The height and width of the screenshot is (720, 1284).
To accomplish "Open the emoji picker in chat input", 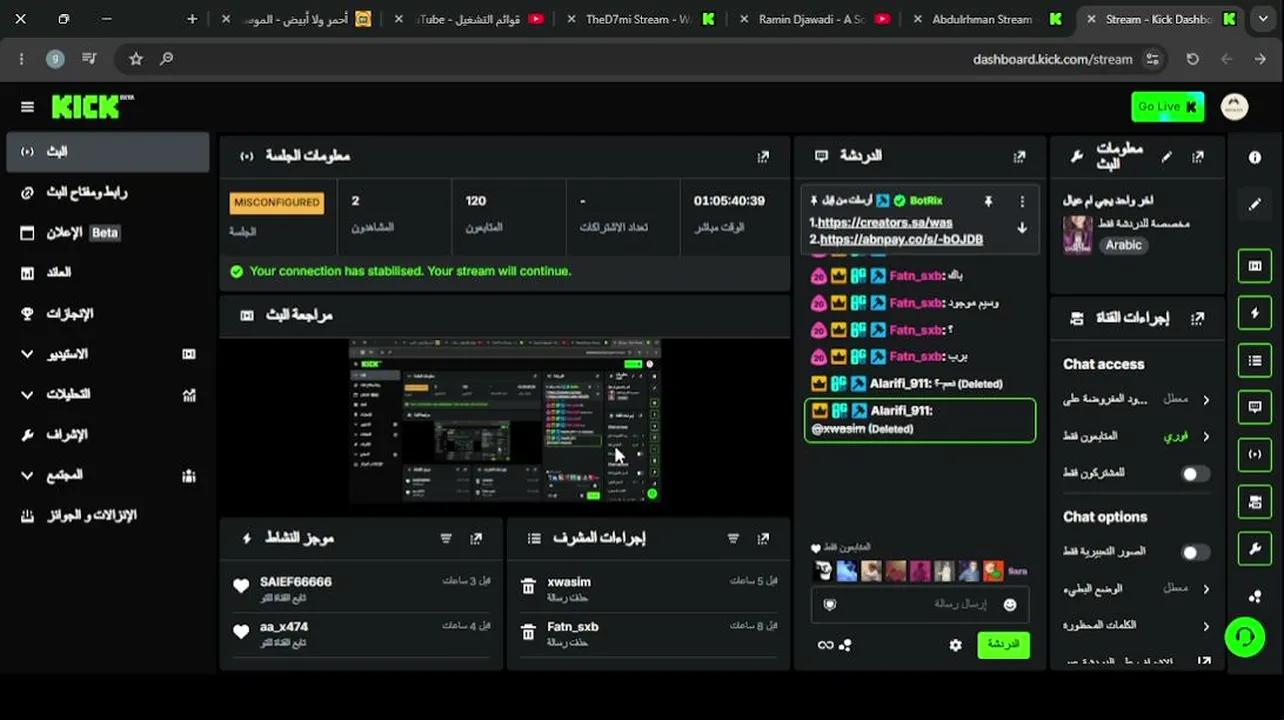I will click(1010, 604).
